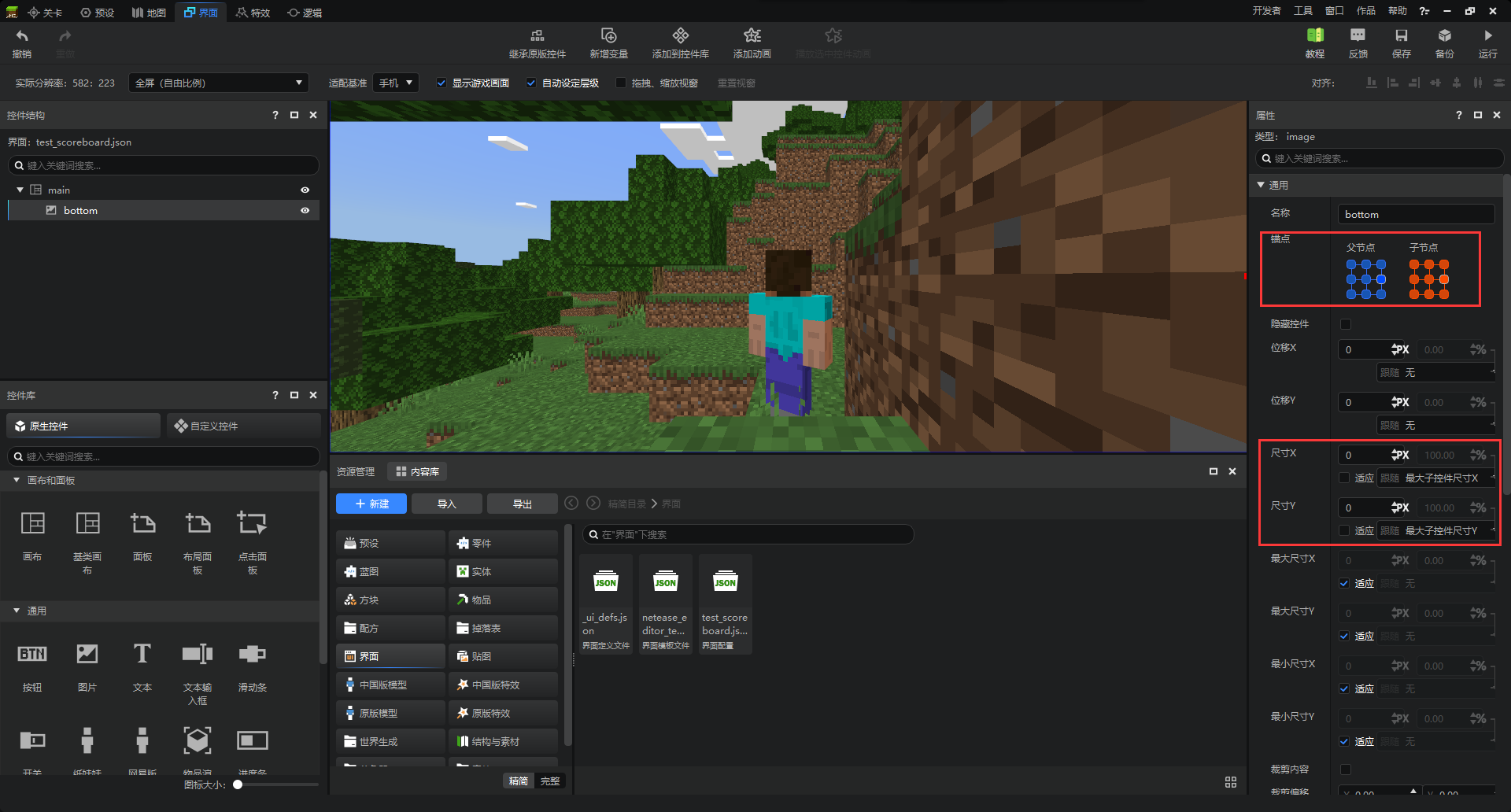The width and height of the screenshot is (1511, 812).
Task: Switch to the 关卡 tab
Action: point(45,13)
